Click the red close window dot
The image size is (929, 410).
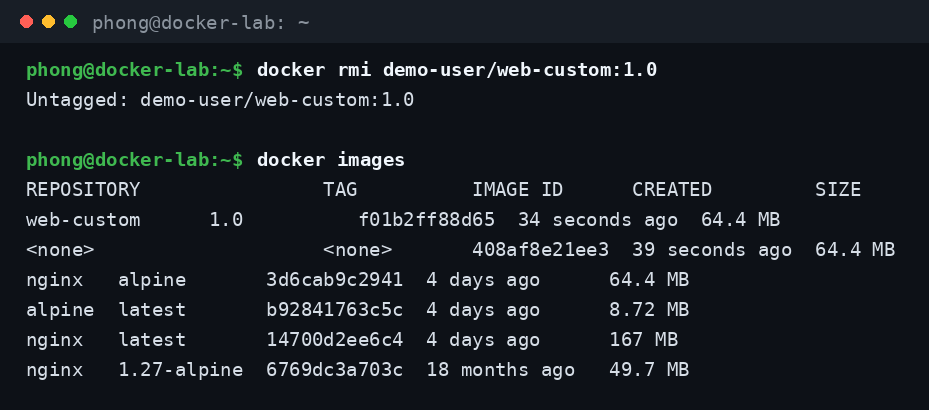pos(26,22)
